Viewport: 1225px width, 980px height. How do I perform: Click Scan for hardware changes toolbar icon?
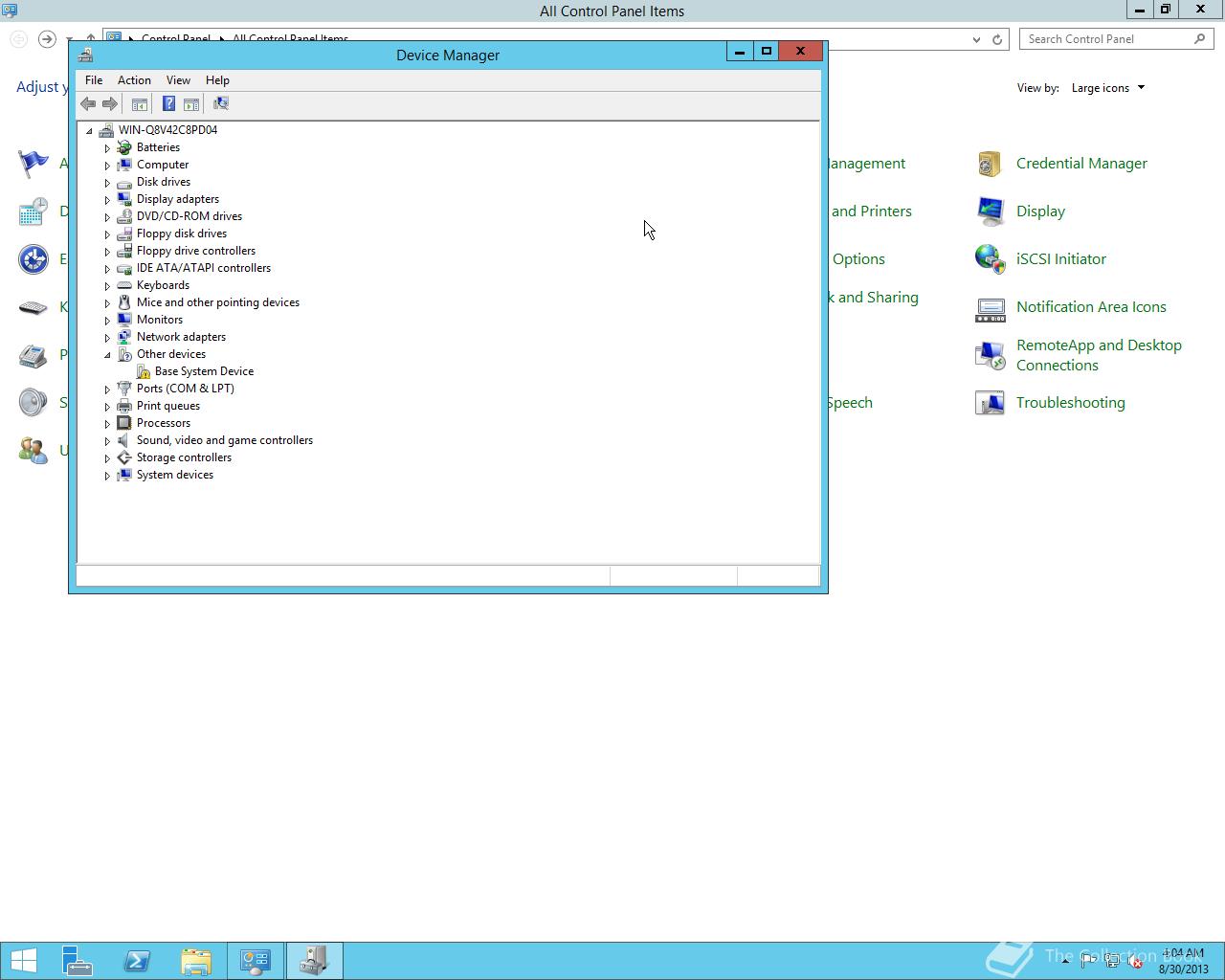pos(221,103)
